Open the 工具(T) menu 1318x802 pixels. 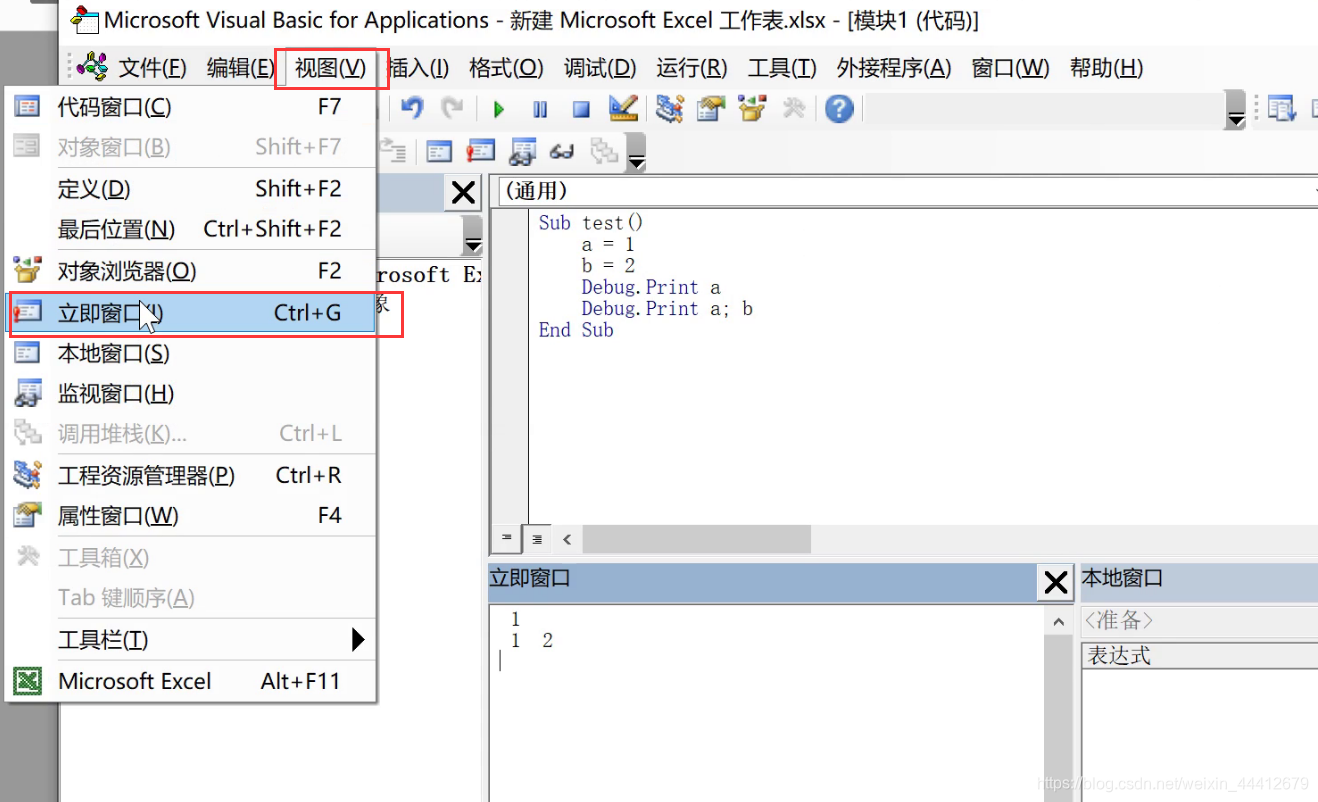tap(782, 68)
